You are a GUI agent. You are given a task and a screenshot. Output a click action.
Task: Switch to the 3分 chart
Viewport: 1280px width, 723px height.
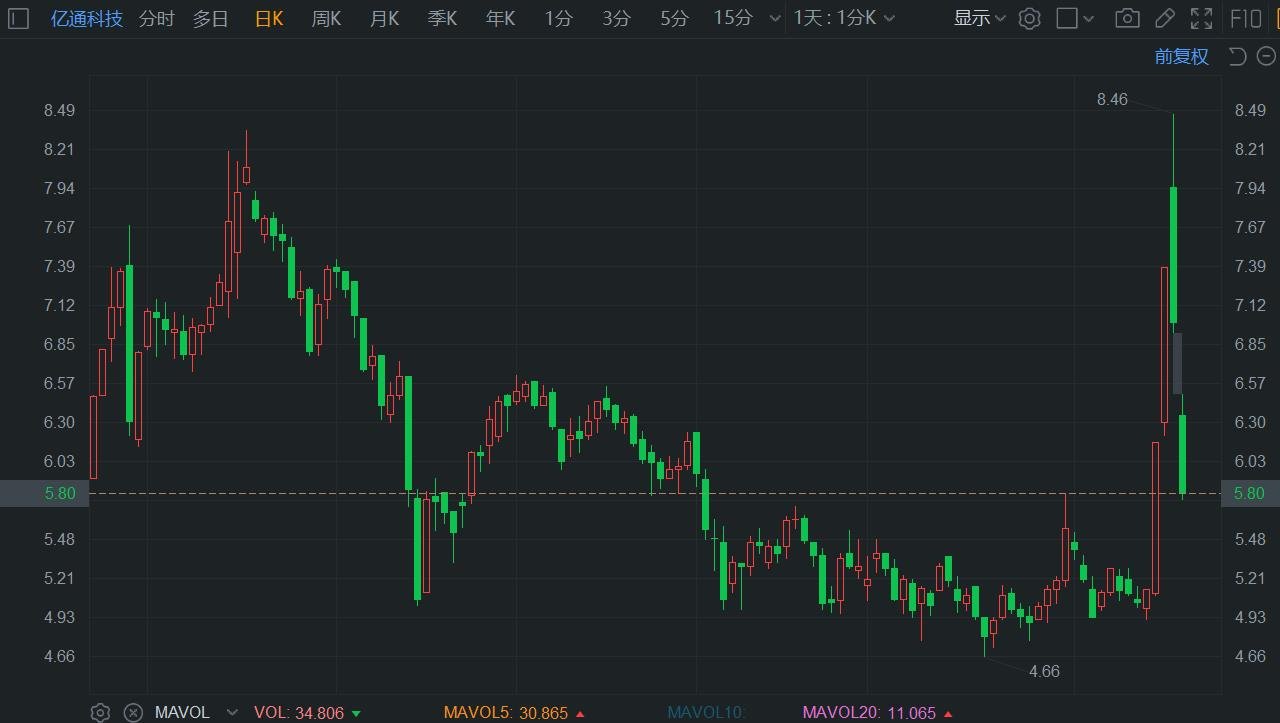tap(617, 18)
